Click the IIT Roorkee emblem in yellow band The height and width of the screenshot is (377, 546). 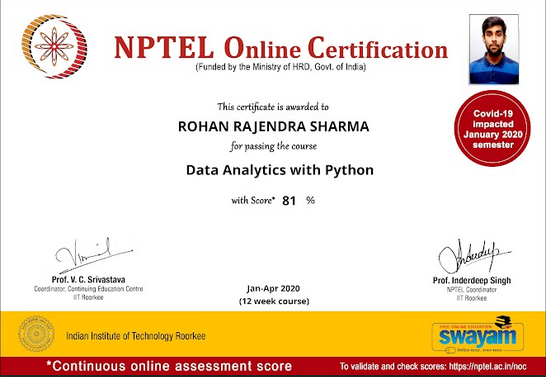coord(36,333)
